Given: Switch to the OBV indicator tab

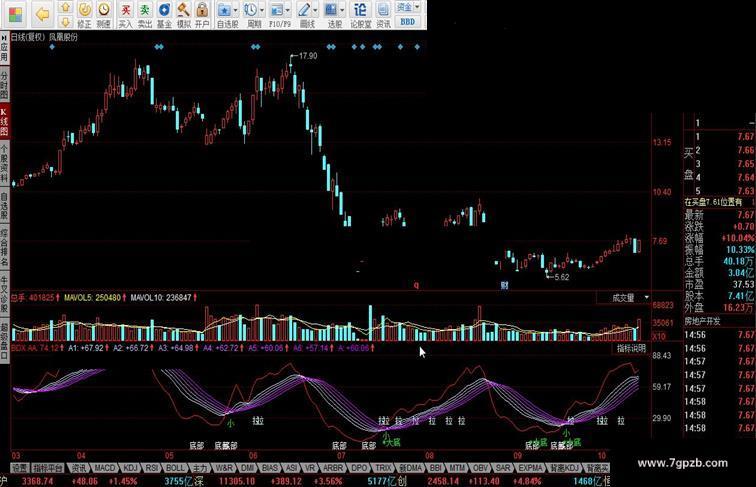Looking at the screenshot, I should pos(480,468).
